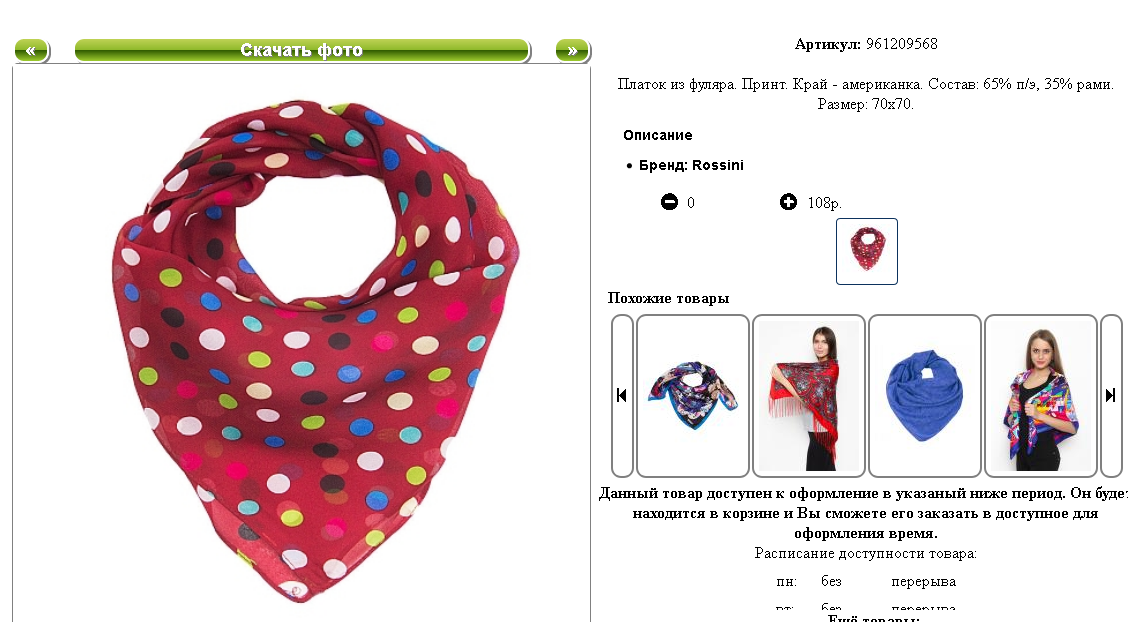Click the quantity value 0 field

coord(691,203)
